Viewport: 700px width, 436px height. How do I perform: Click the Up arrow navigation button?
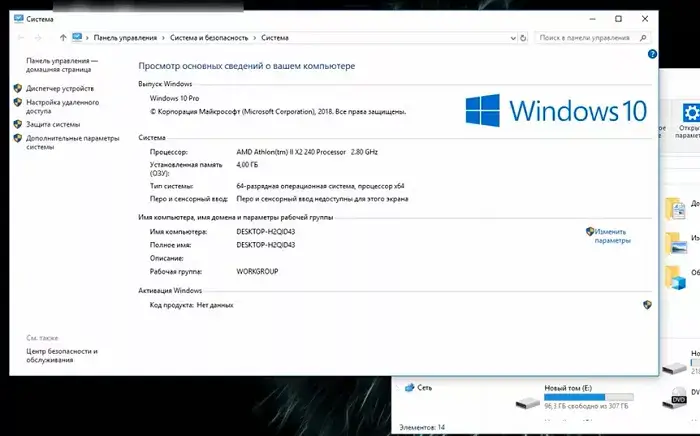pos(63,38)
